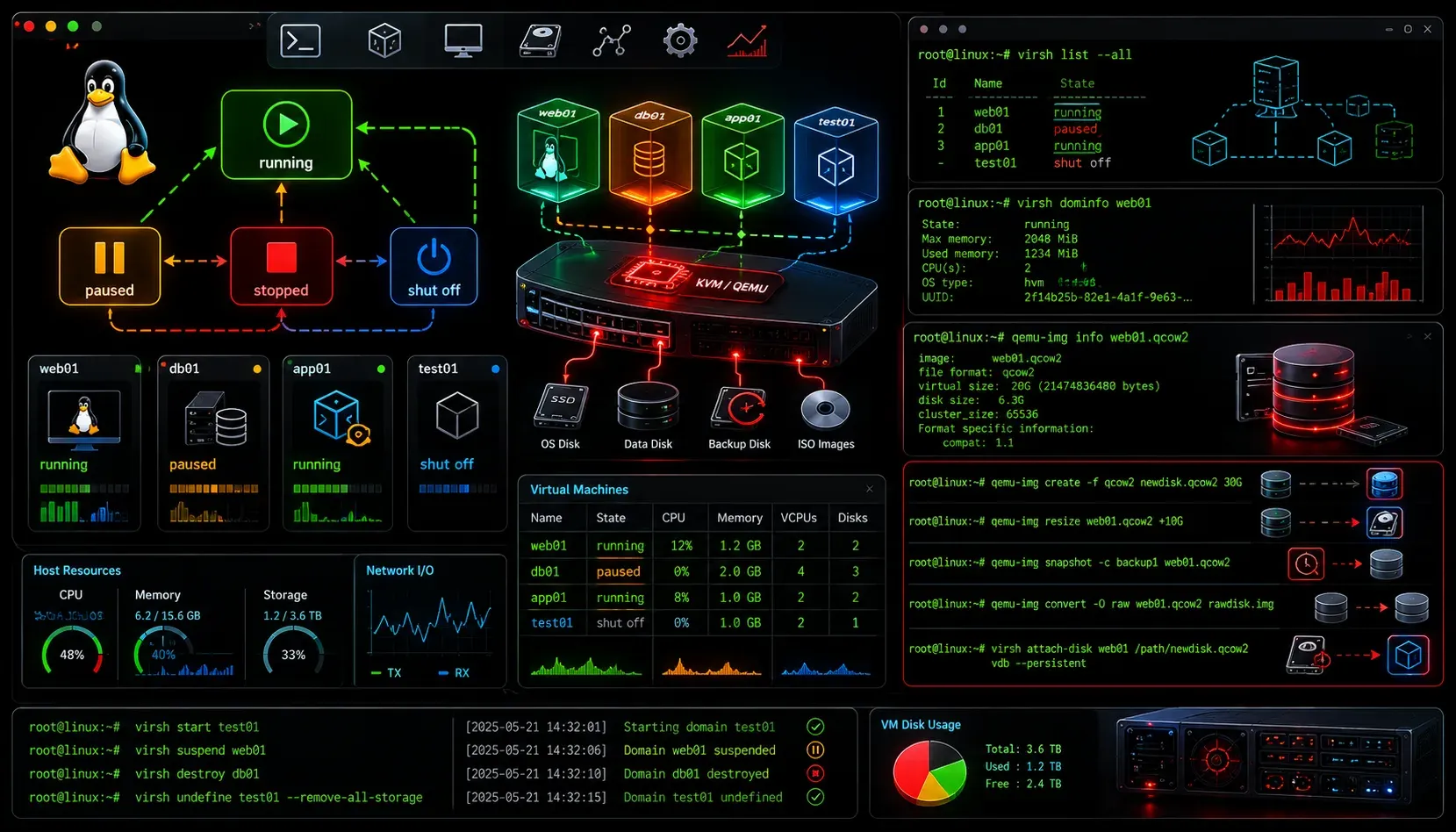
Task: Click the blue shut off power button
Action: (434, 266)
